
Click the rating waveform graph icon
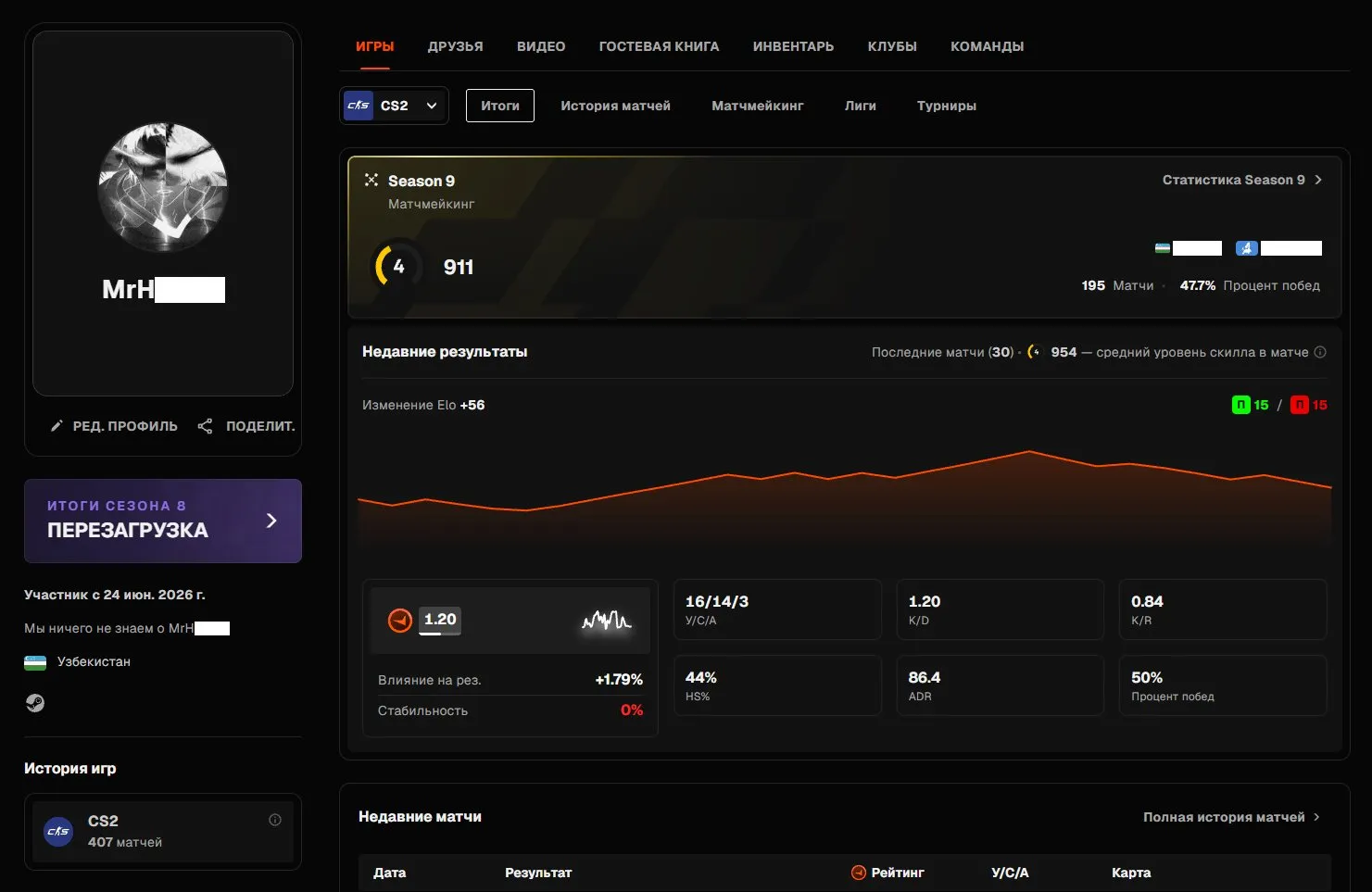[x=606, y=621]
